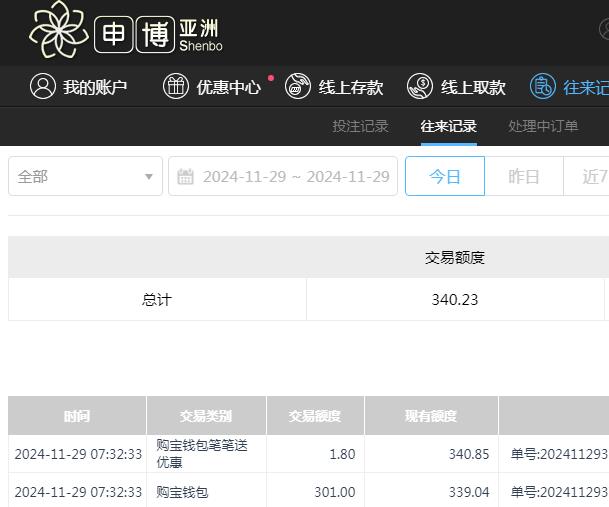Viewport: 609px width, 507px height.
Task: Click the total amount 340.23
Action: click(x=455, y=300)
